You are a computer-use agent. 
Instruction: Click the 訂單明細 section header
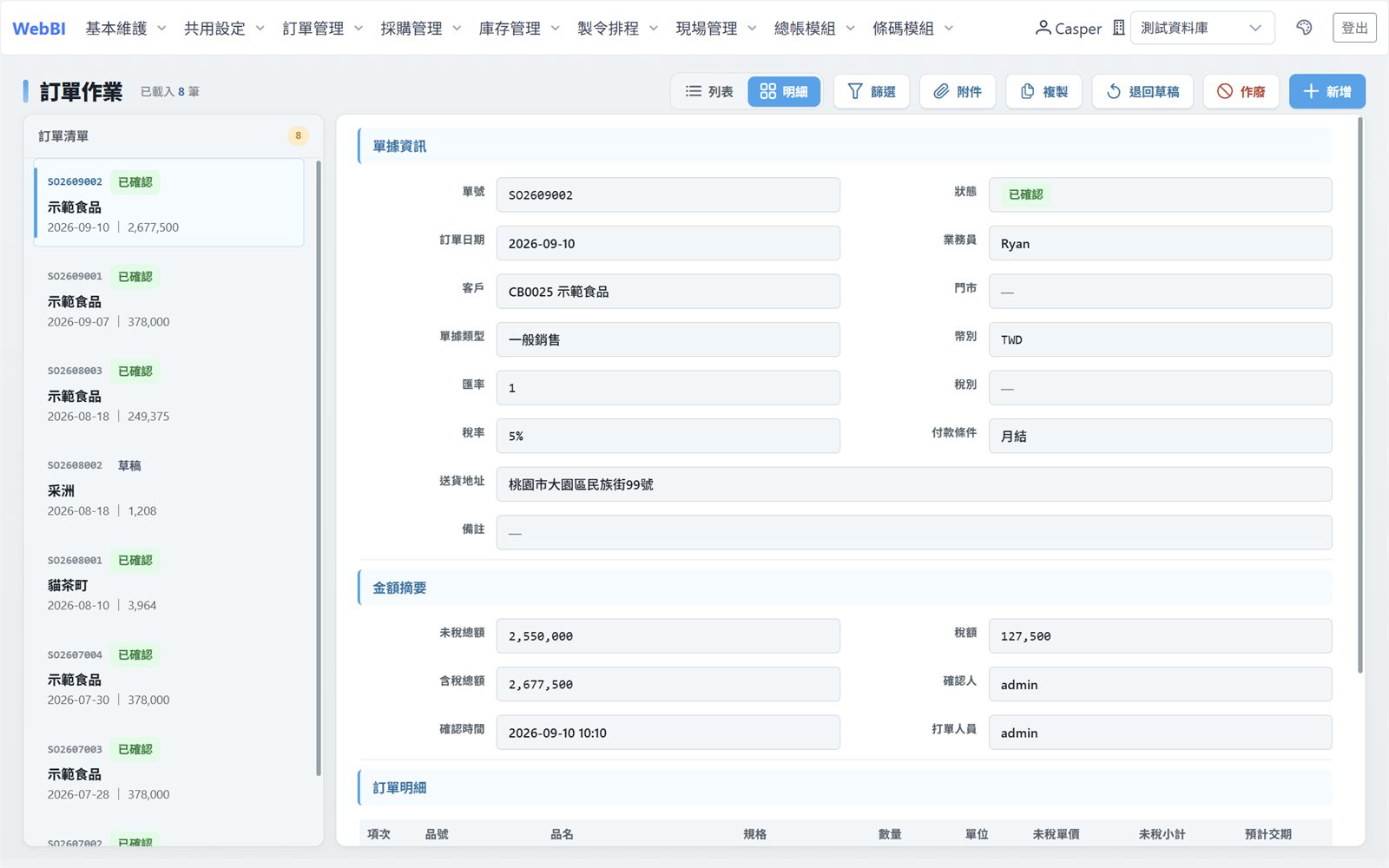tap(845, 787)
